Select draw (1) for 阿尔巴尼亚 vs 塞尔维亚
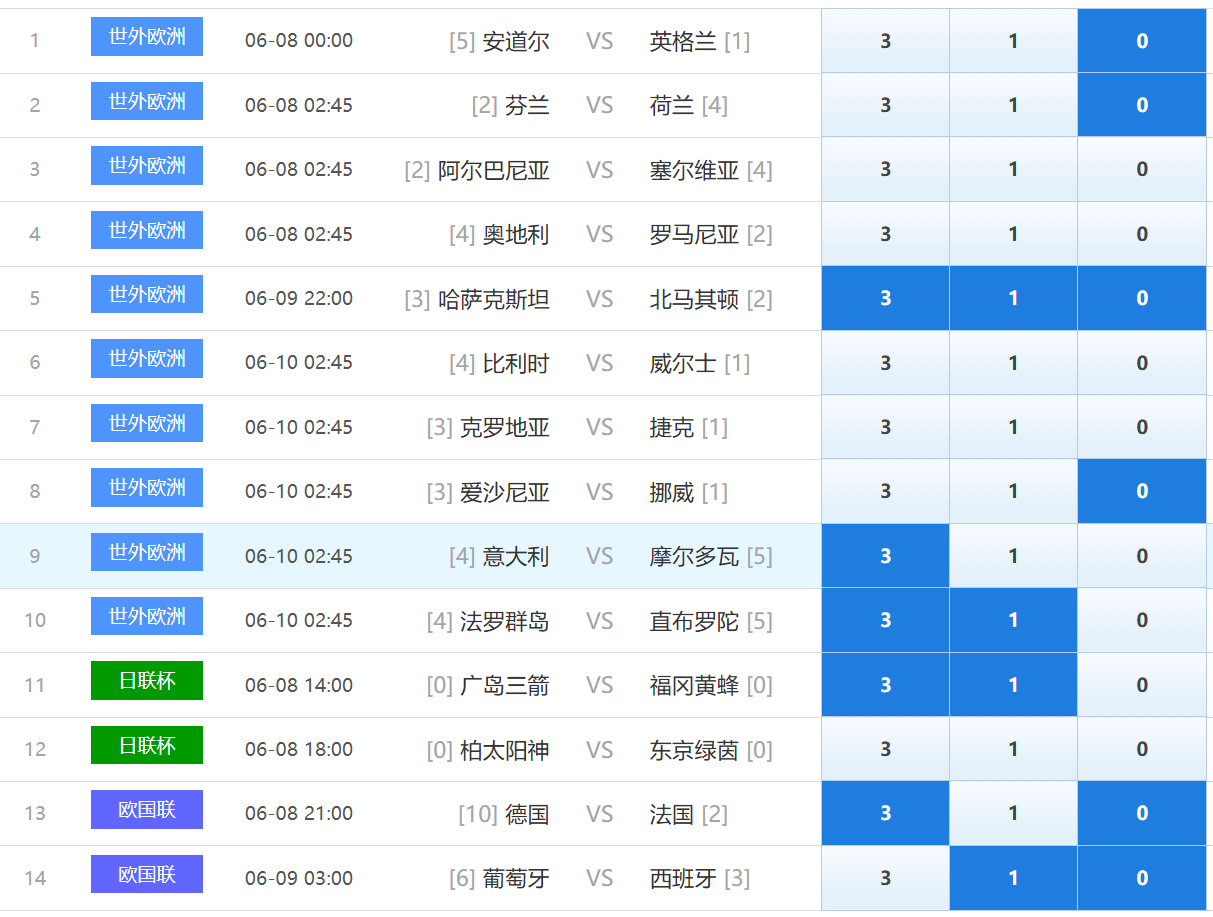 coord(1013,170)
